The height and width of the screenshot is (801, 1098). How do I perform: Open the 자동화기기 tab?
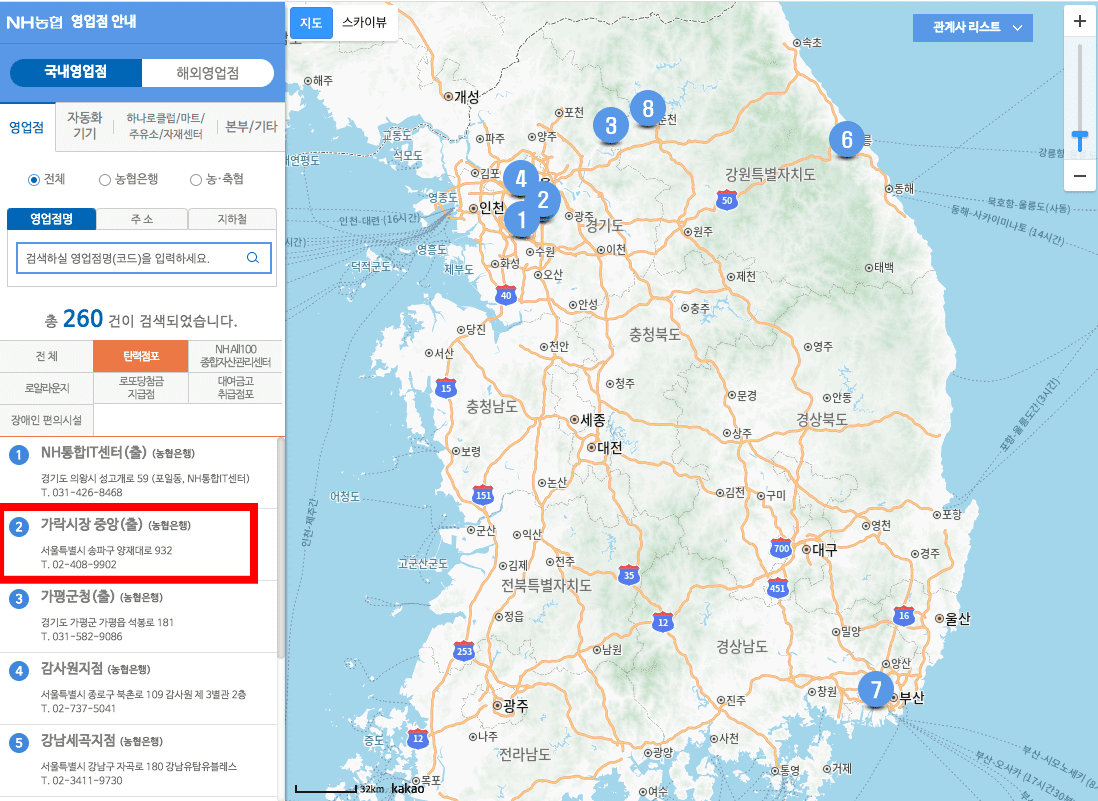85,125
